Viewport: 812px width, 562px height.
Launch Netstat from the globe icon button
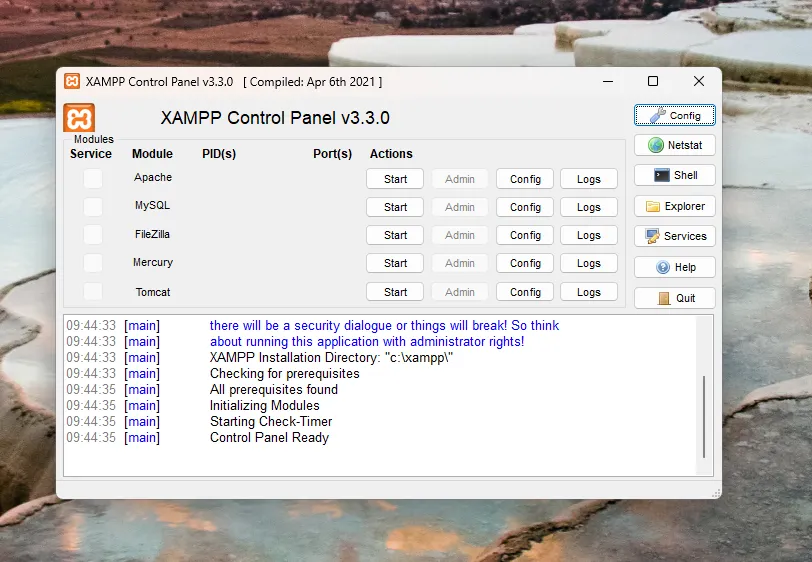pos(675,145)
